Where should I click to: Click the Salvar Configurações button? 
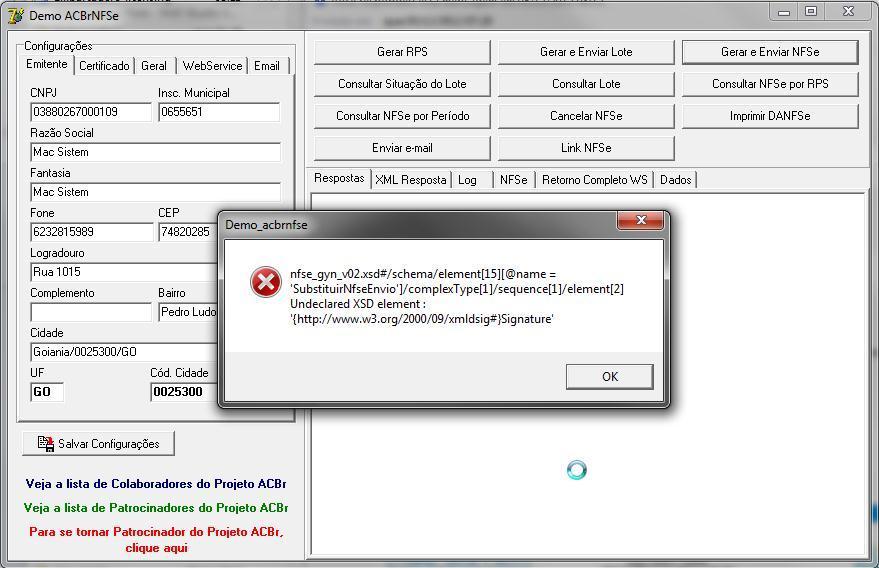pos(98,444)
